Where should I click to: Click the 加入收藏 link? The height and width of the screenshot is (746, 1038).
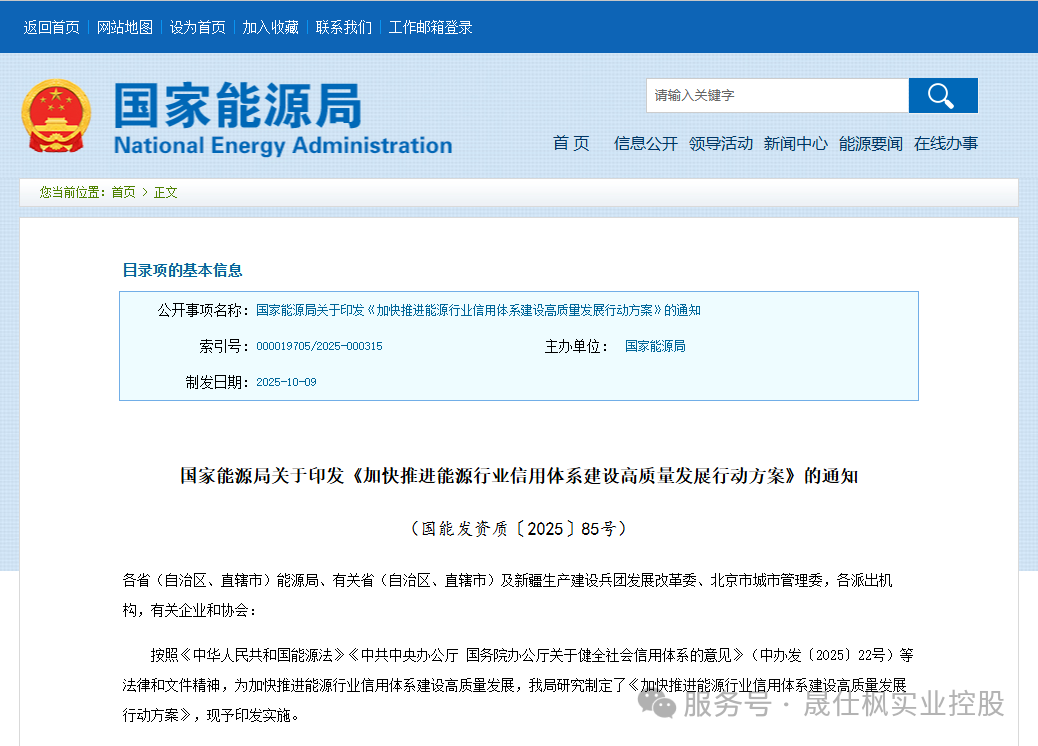(270, 28)
